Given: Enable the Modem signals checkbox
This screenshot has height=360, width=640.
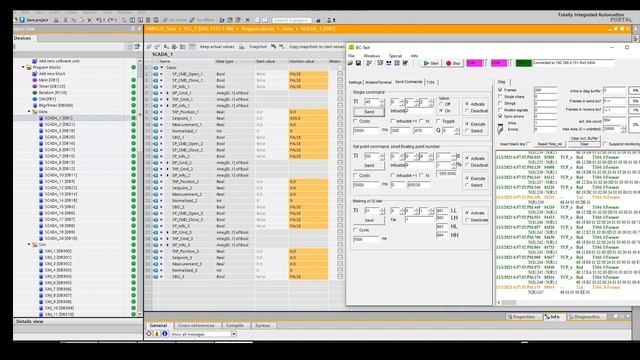Looking at the screenshot, I should (500, 110).
